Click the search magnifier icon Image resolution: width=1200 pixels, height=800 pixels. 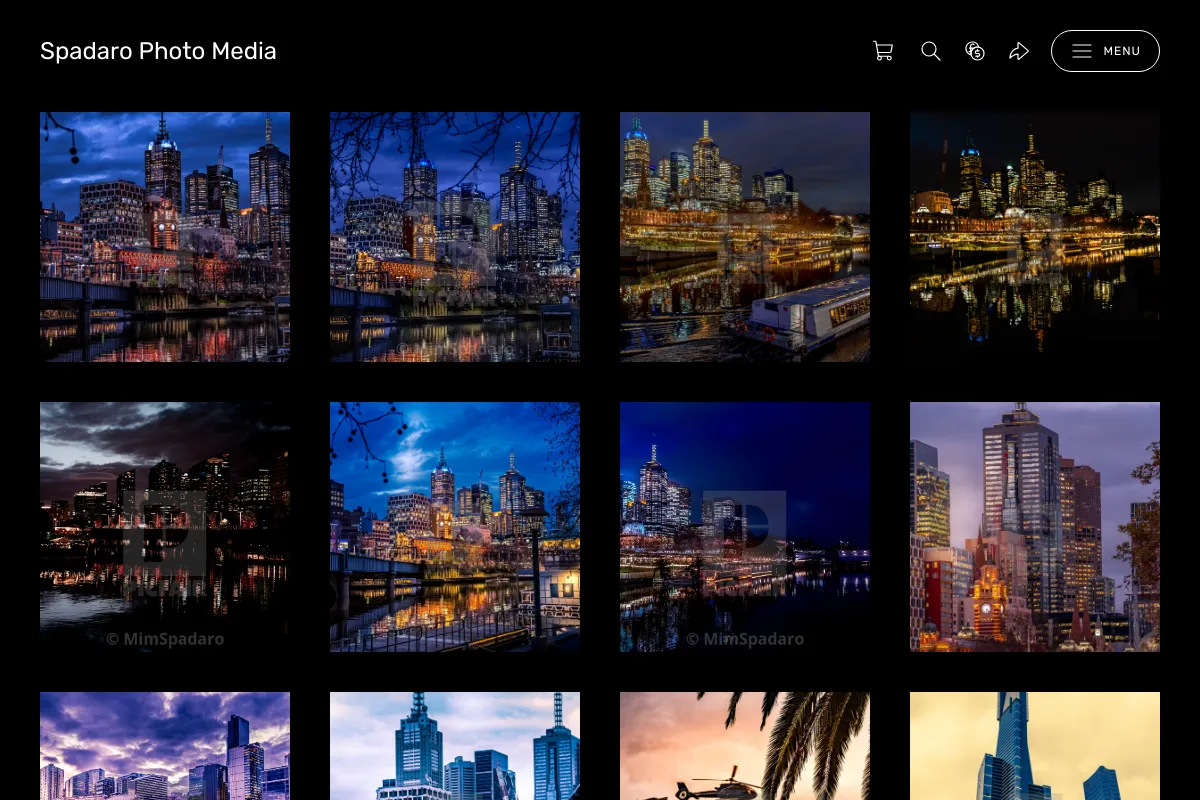931,51
